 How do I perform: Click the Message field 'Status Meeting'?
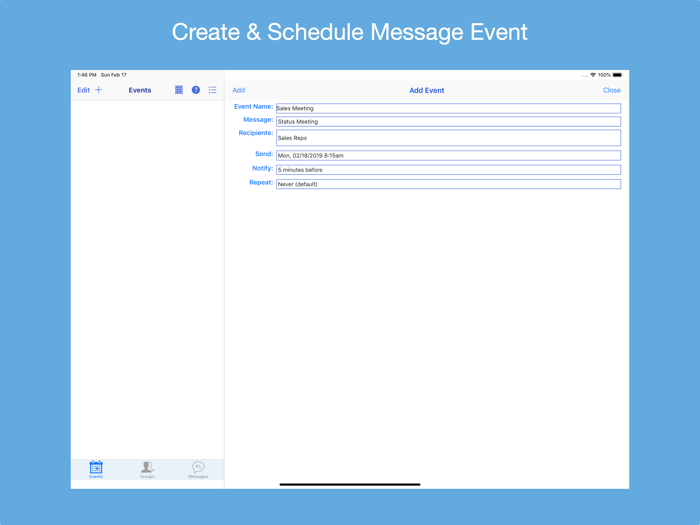[x=448, y=121]
